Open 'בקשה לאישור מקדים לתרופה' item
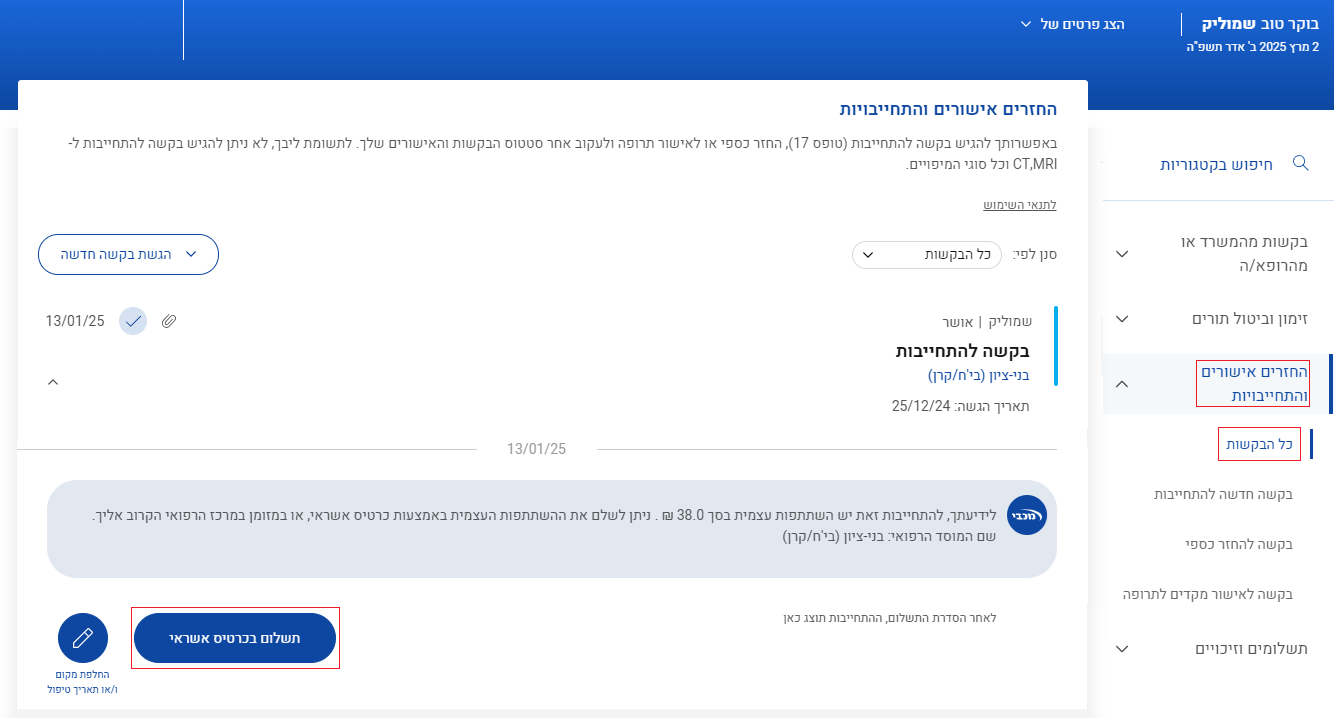 [x=1208, y=594]
